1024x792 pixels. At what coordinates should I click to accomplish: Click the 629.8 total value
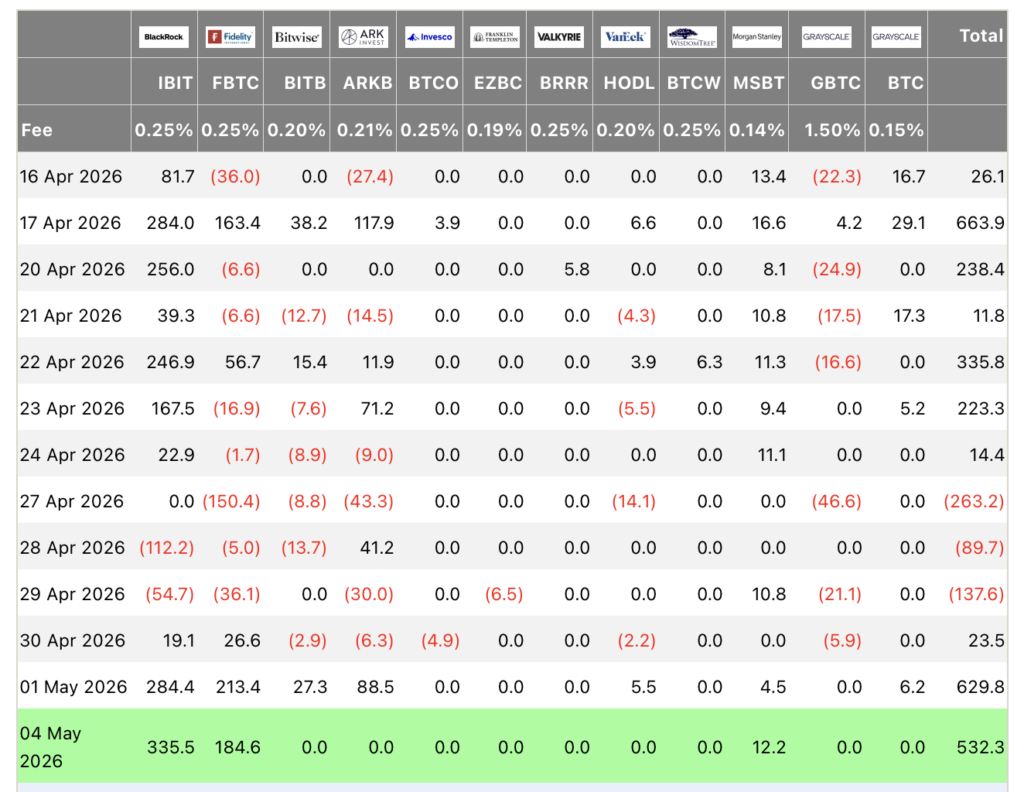coord(980,686)
